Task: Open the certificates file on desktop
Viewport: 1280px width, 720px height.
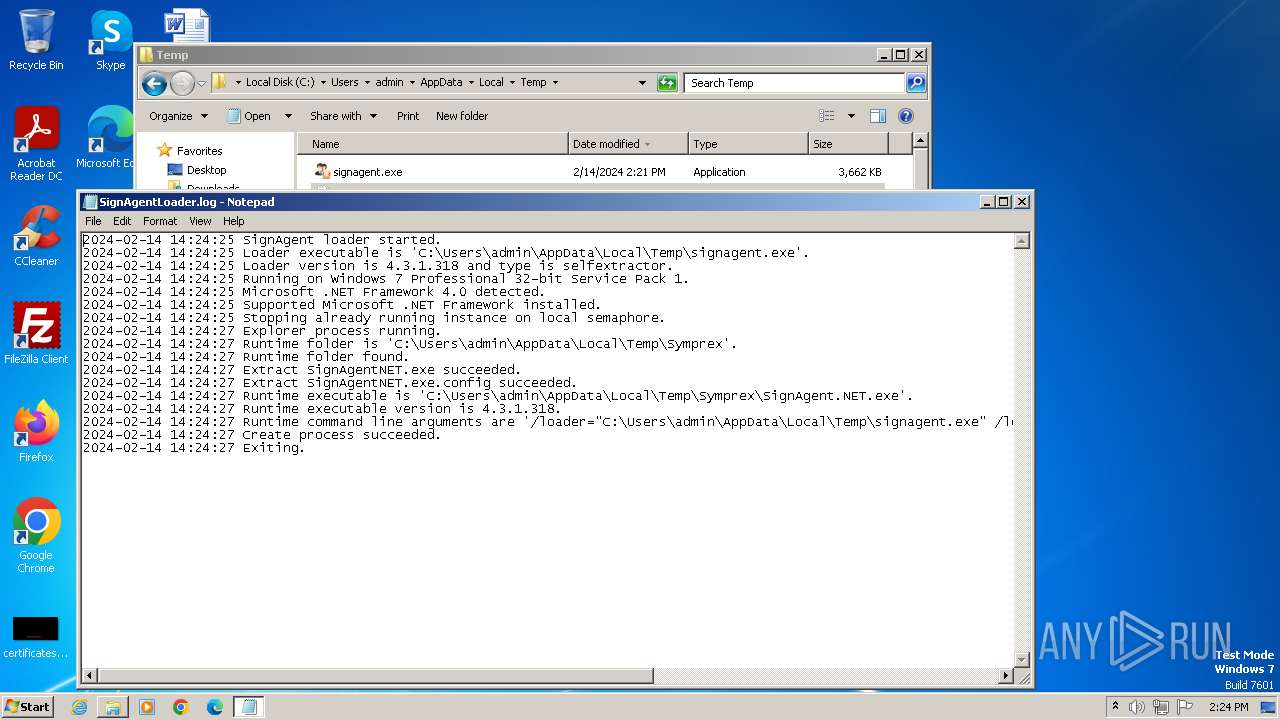Action: (x=36, y=637)
